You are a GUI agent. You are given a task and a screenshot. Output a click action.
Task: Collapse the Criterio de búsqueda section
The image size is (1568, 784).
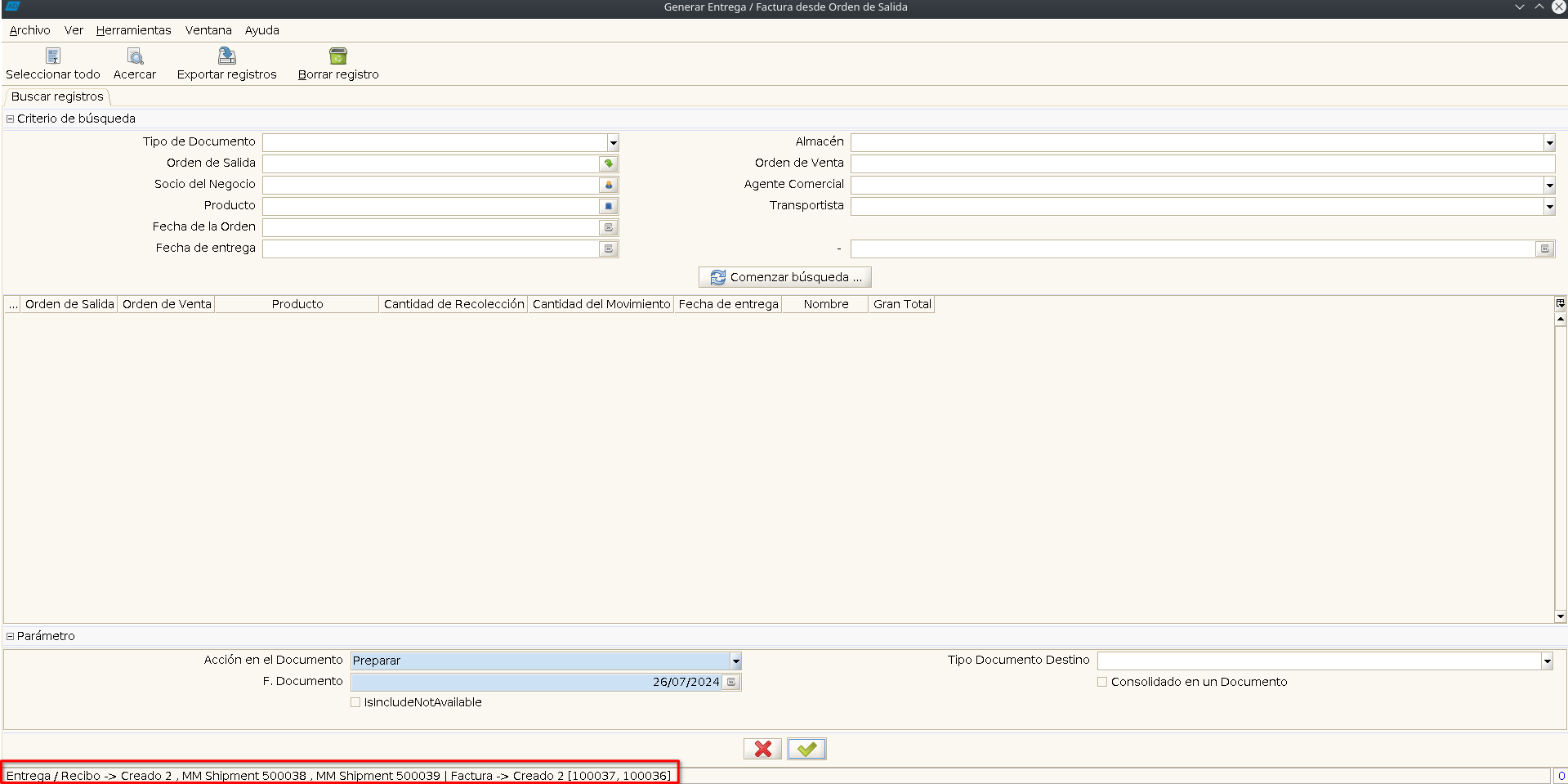point(11,119)
